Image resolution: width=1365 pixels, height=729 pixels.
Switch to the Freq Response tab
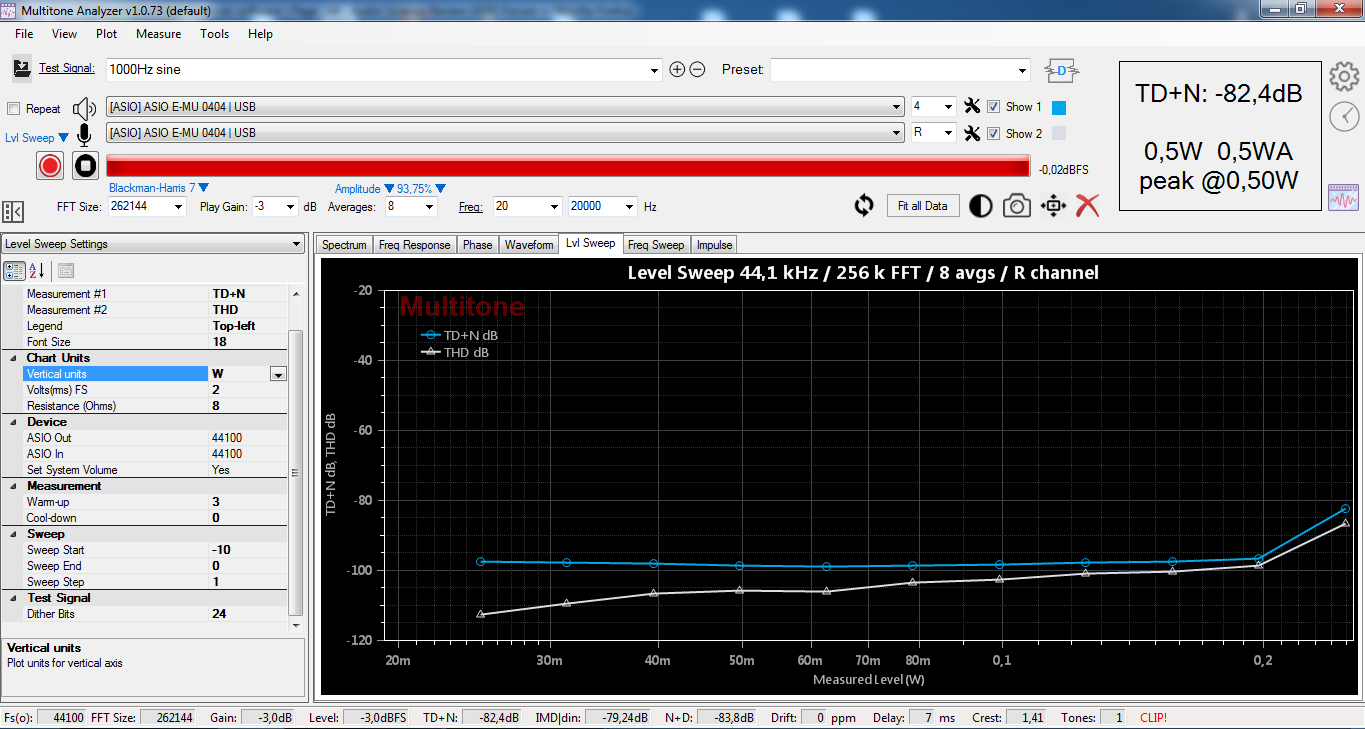tap(414, 245)
